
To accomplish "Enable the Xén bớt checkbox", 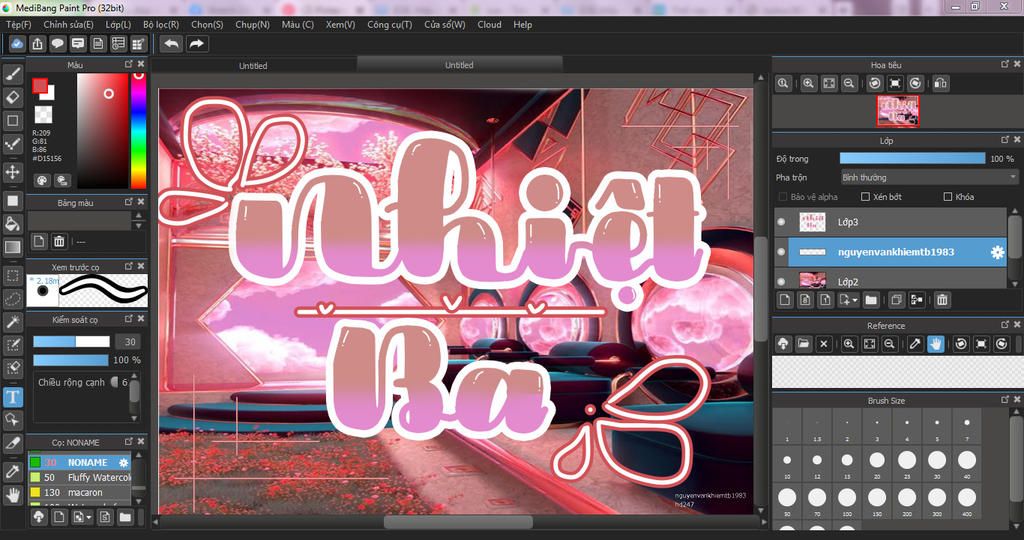I will 865,197.
